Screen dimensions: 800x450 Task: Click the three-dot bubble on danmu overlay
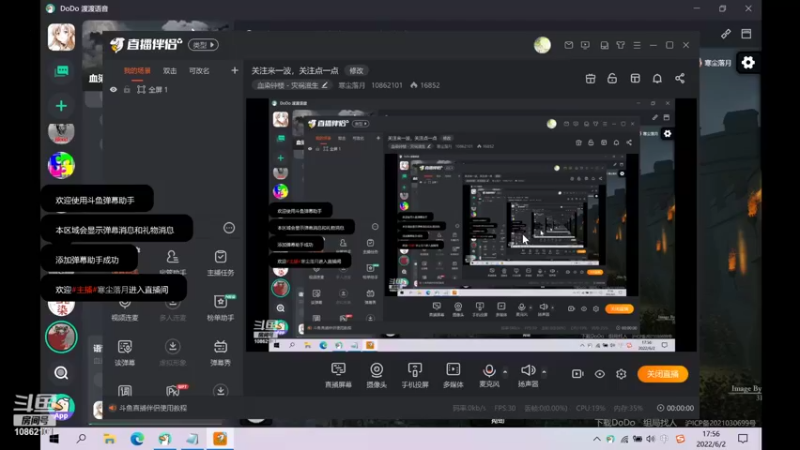[x=229, y=228]
